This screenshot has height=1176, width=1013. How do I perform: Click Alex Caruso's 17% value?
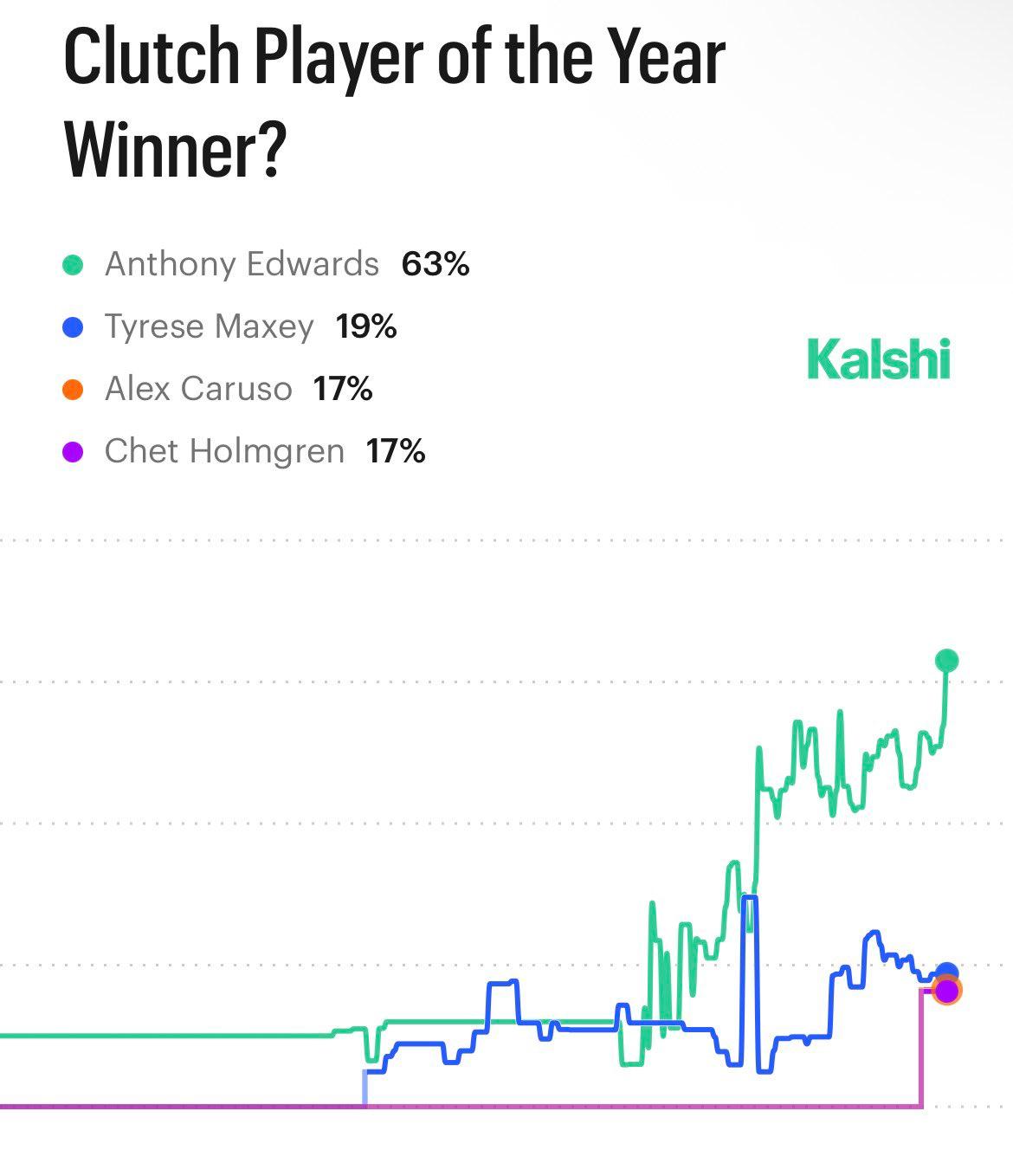pos(343,389)
